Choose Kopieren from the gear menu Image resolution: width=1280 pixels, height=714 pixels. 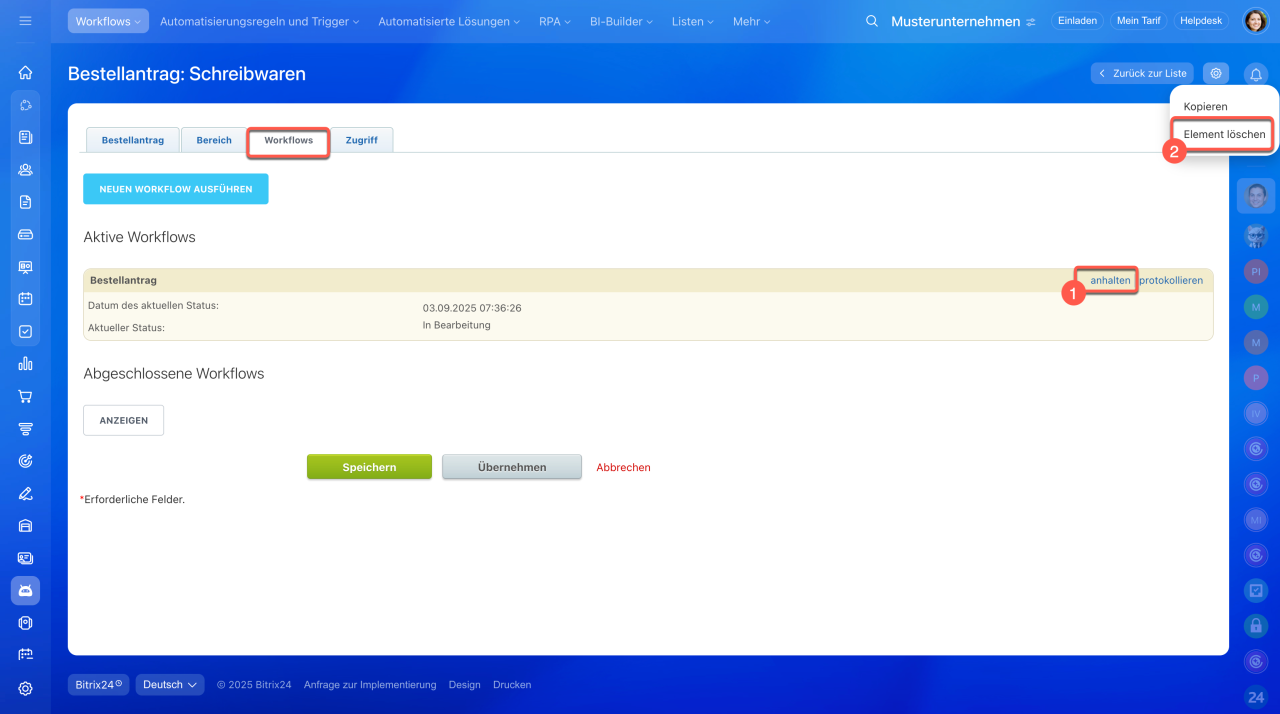point(1205,106)
